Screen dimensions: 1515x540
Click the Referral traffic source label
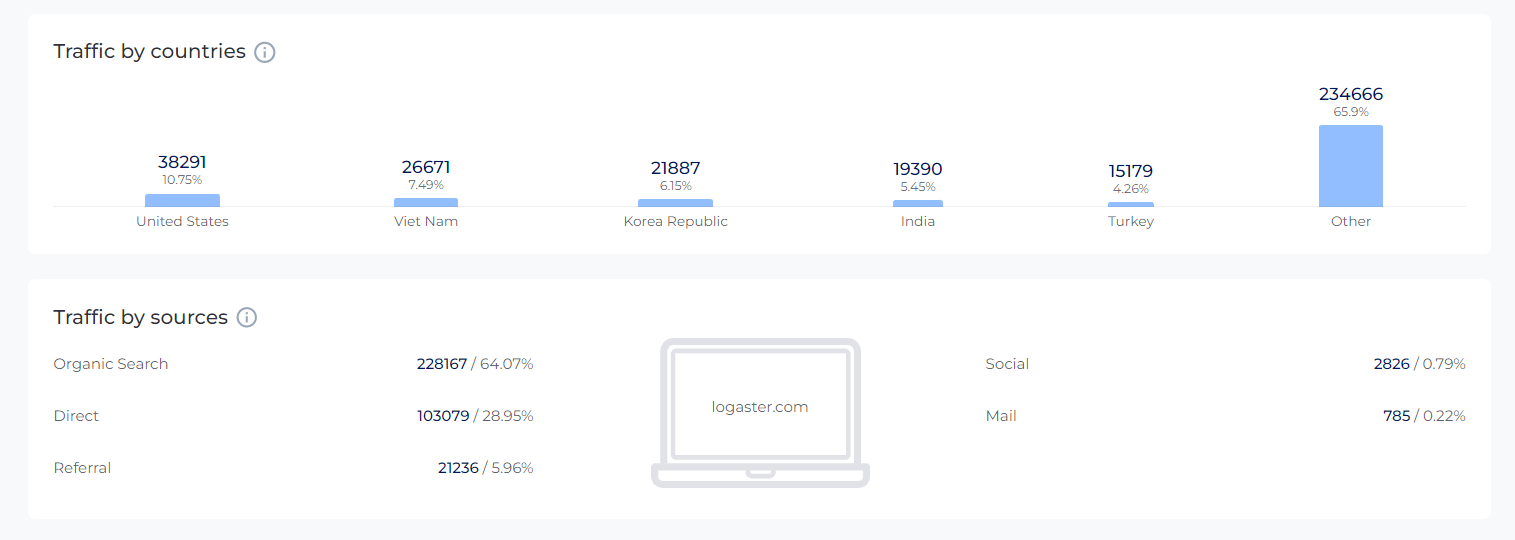click(82, 468)
